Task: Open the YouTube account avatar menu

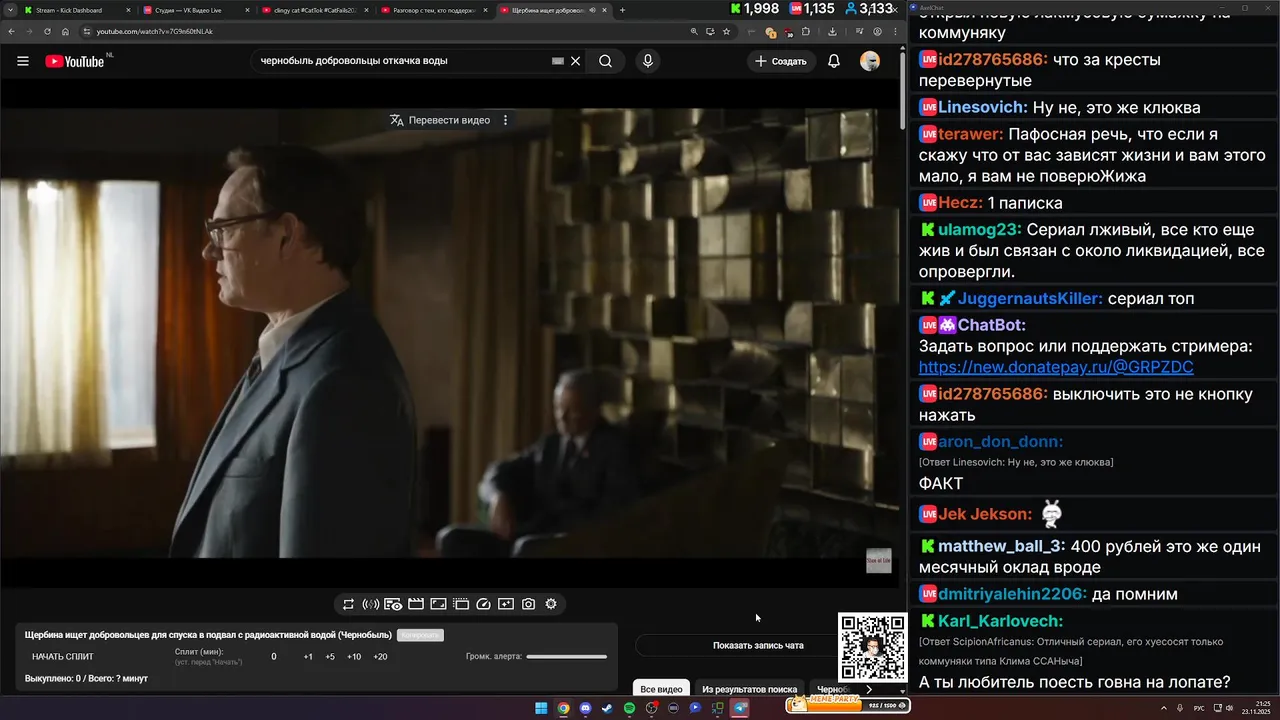Action: pyautogui.click(x=870, y=61)
